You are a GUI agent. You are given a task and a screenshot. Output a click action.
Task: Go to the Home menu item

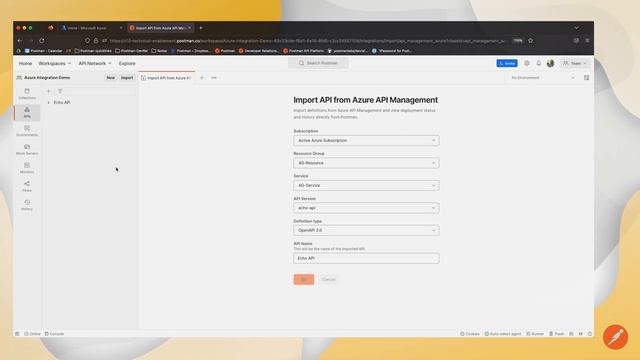tap(25, 63)
